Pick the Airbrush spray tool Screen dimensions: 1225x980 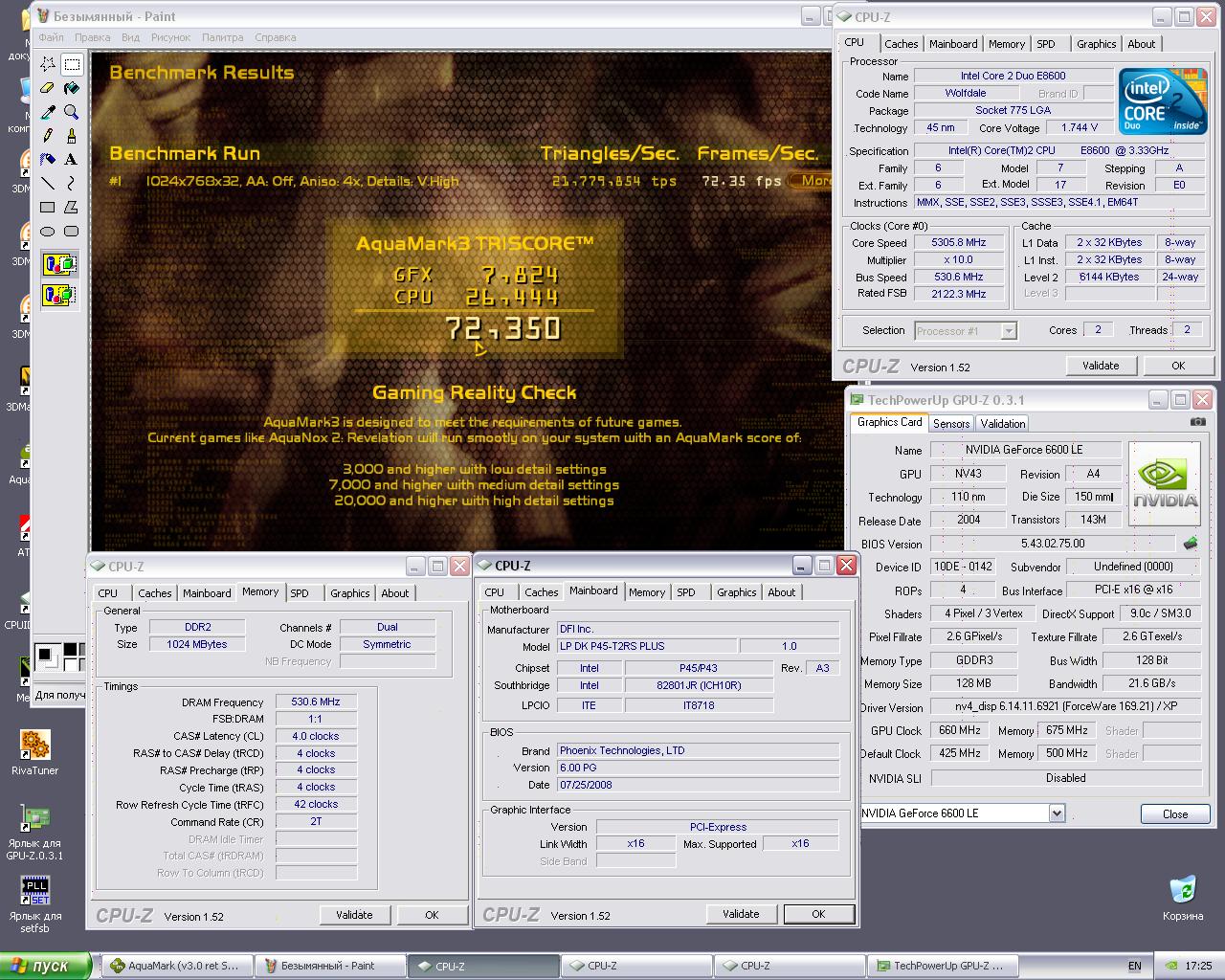click(48, 160)
